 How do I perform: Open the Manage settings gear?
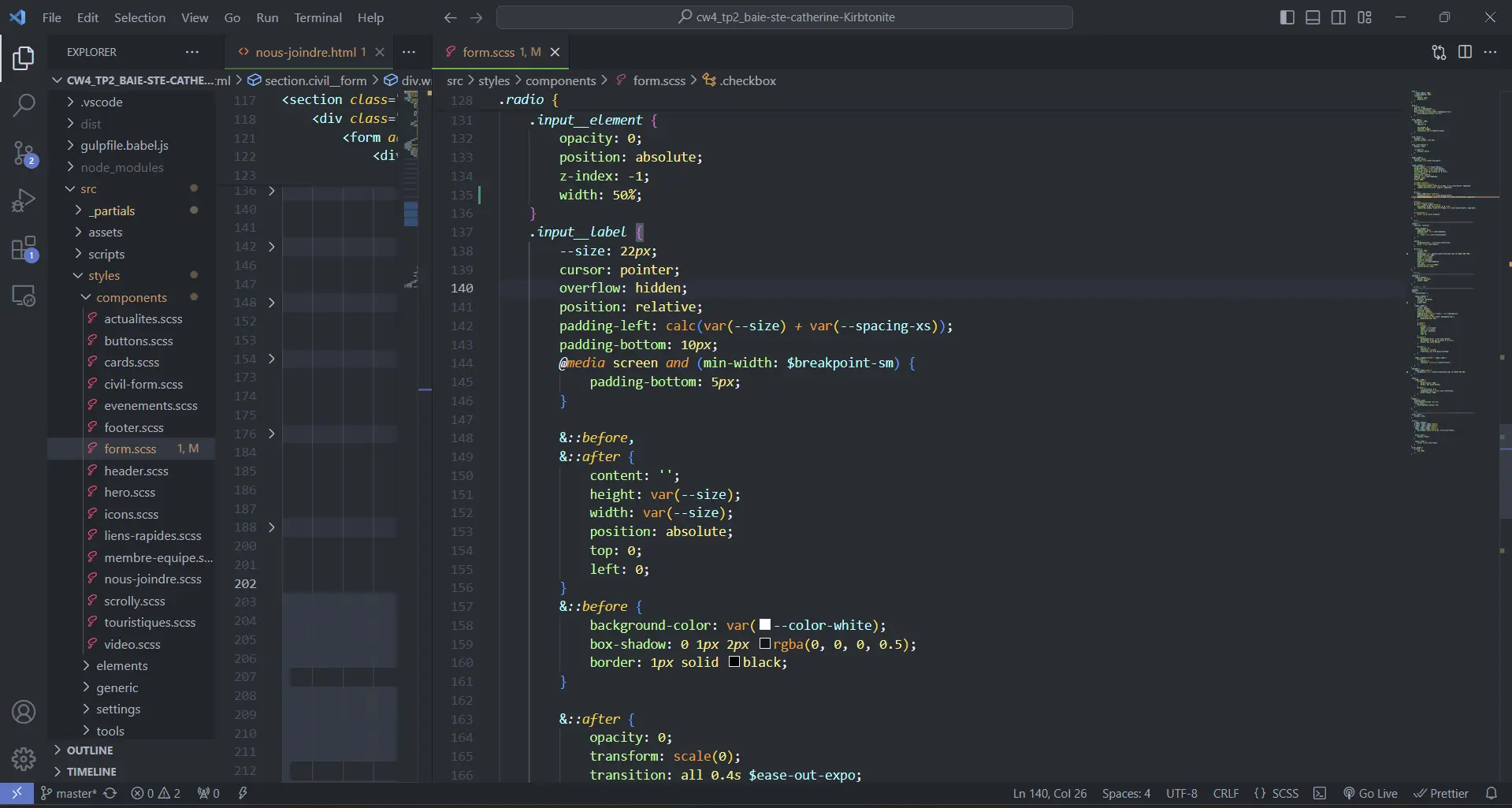point(24,759)
